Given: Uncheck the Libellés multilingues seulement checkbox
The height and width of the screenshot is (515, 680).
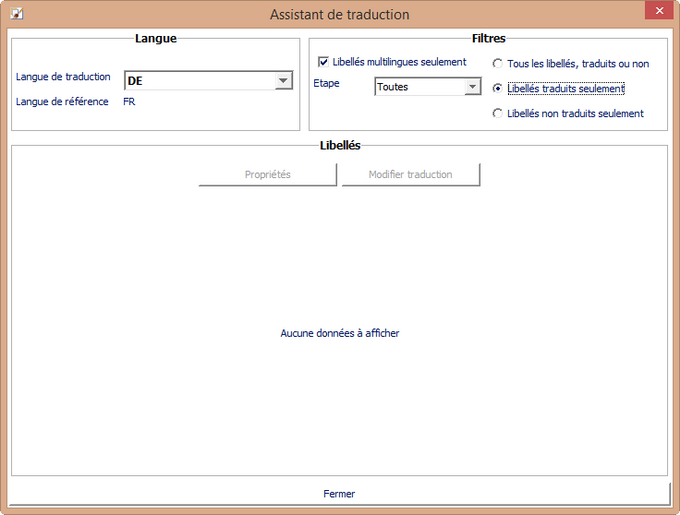Looking at the screenshot, I should [x=323, y=62].
